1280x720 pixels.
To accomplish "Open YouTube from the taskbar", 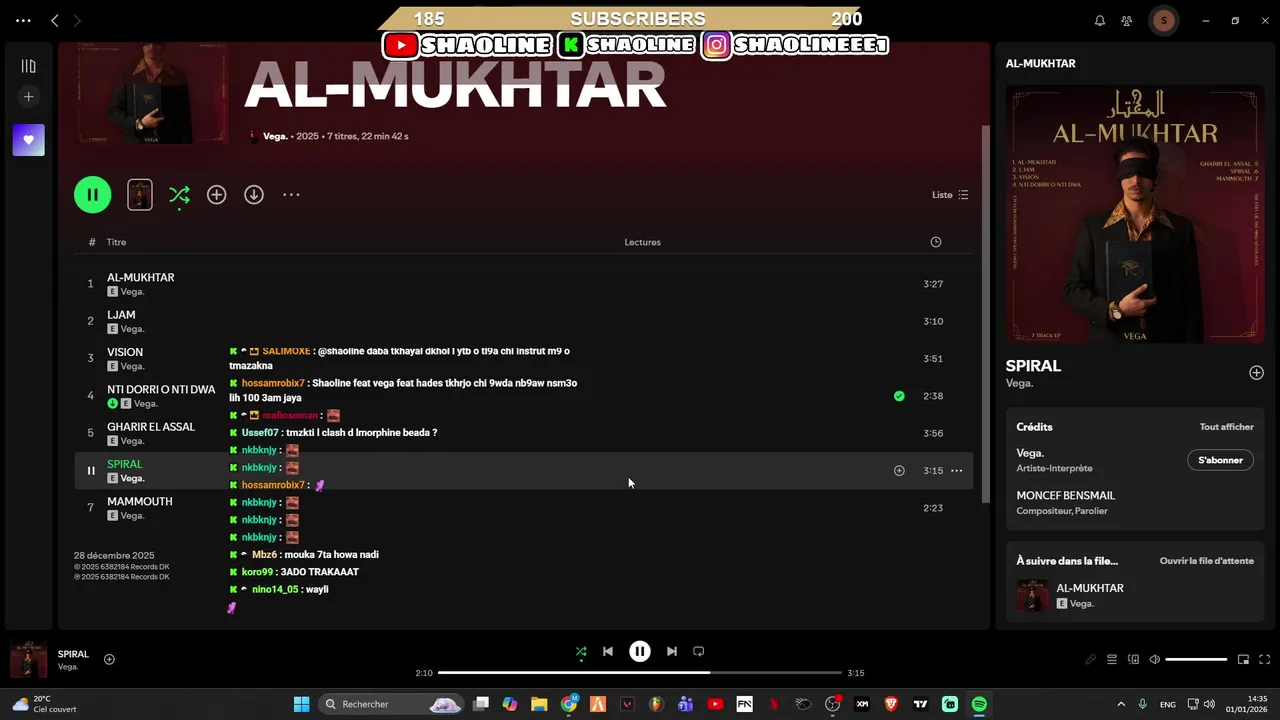I will pyautogui.click(x=715, y=704).
